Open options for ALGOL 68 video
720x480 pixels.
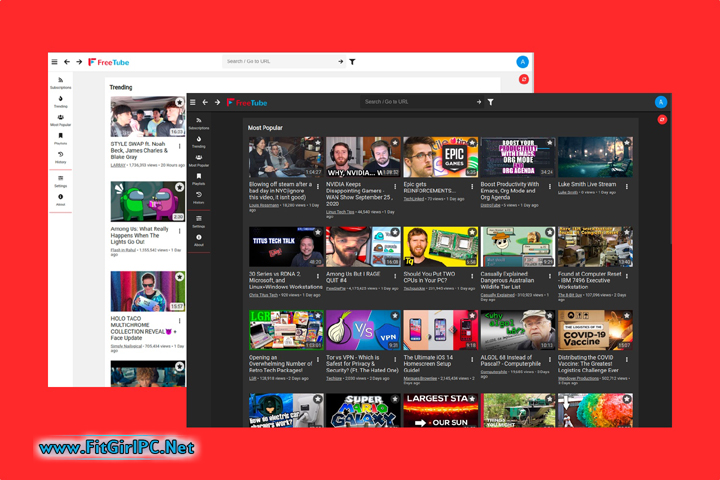click(550, 359)
